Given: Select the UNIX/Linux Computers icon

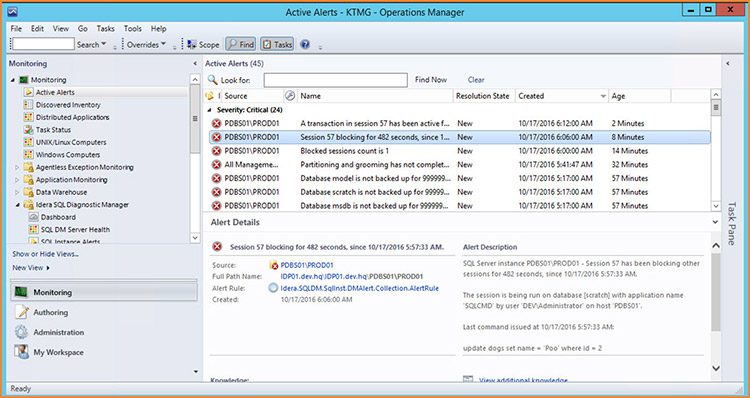Looking at the screenshot, I should point(29,142).
